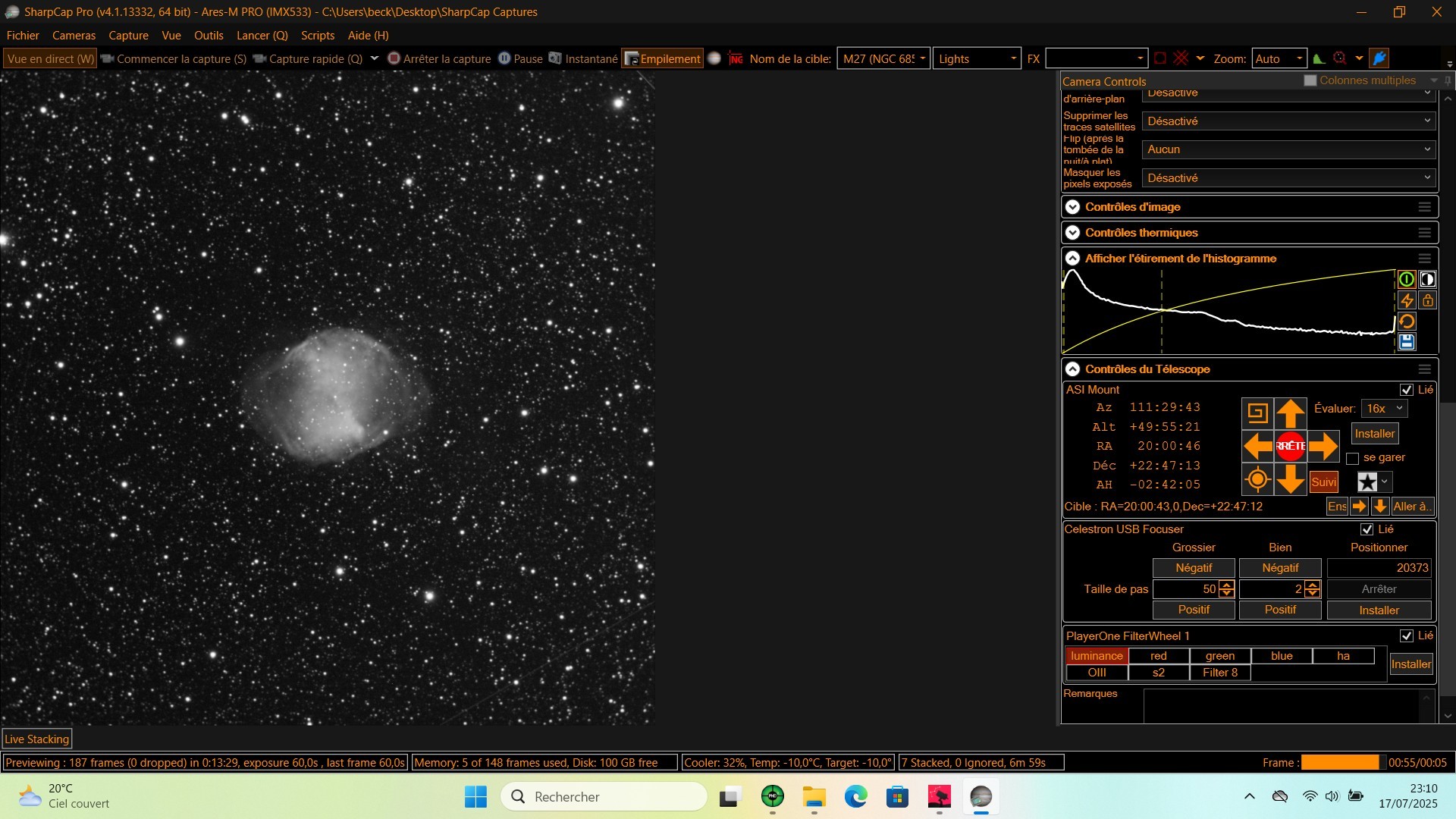This screenshot has width=1456, height=819.
Task: Click the star bookmark icon in telescope controls
Action: 1367,482
